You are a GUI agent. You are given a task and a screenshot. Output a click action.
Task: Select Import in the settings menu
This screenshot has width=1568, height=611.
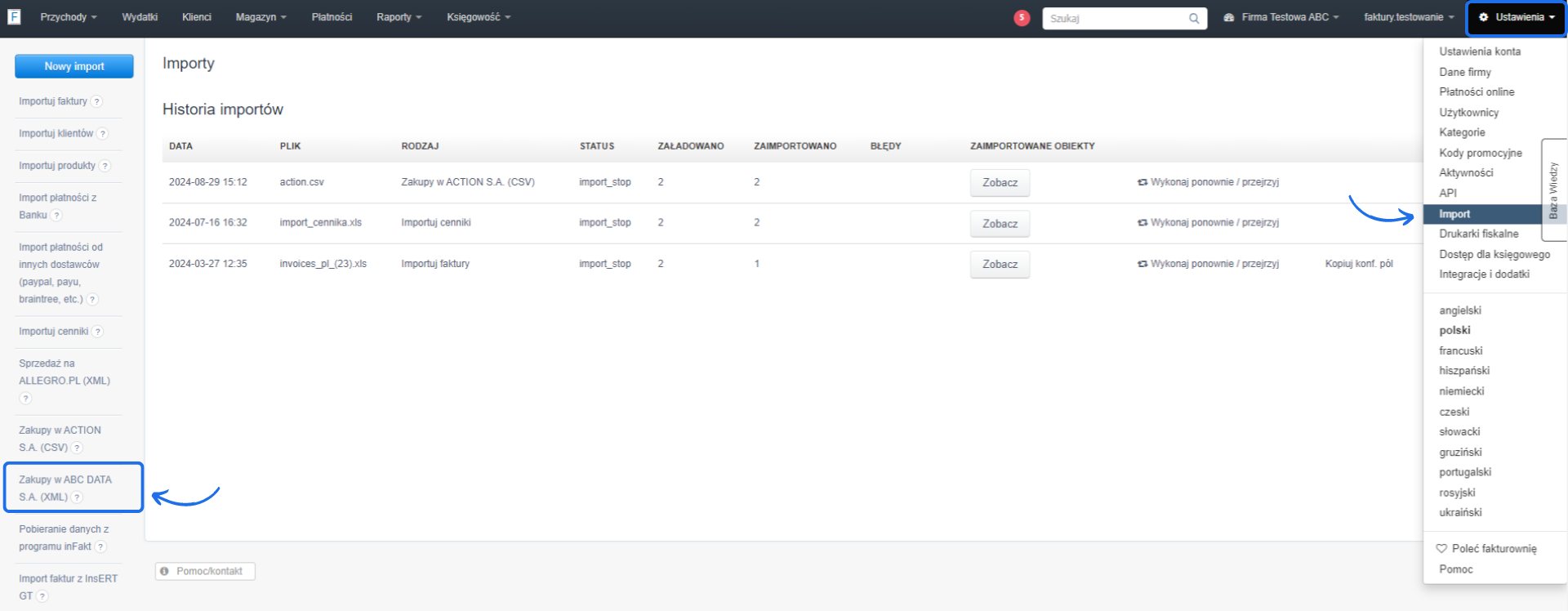tap(1454, 214)
